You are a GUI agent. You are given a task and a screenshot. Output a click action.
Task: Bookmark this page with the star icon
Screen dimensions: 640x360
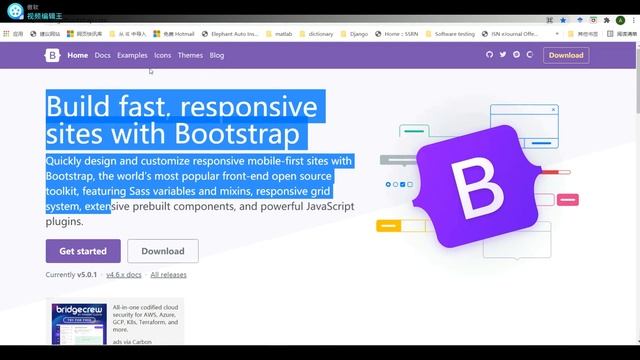[x=563, y=20]
